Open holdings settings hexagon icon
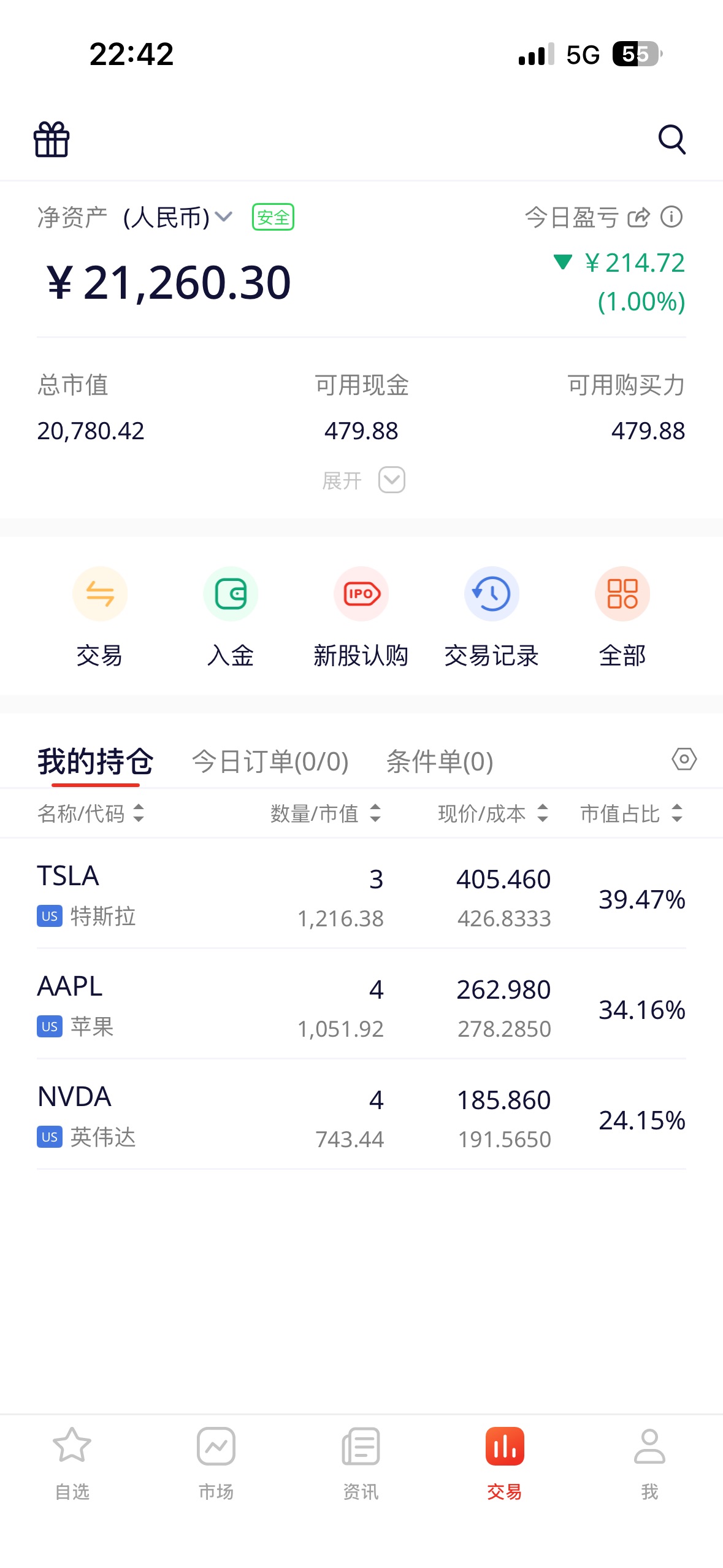The image size is (723, 1568). (684, 759)
